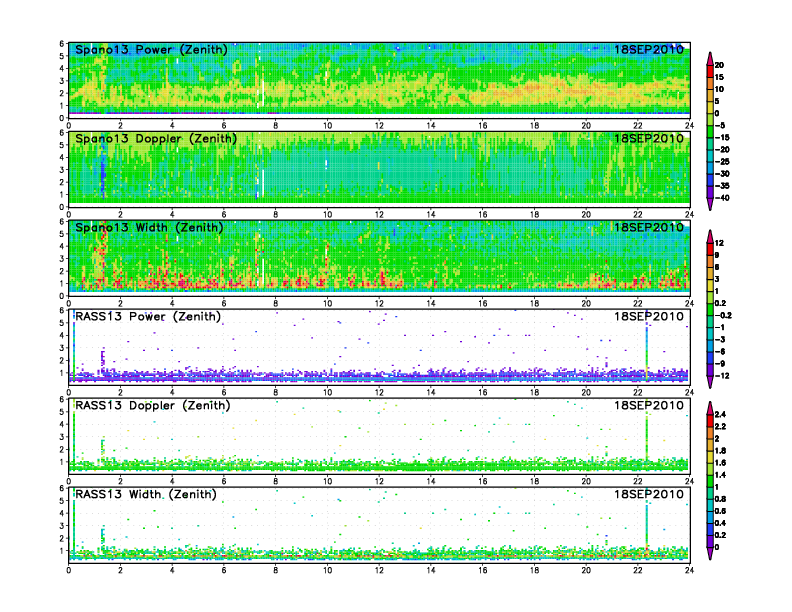Click the "1.6" color bar label
Viewport: 792px width, 612px height.
[720, 463]
